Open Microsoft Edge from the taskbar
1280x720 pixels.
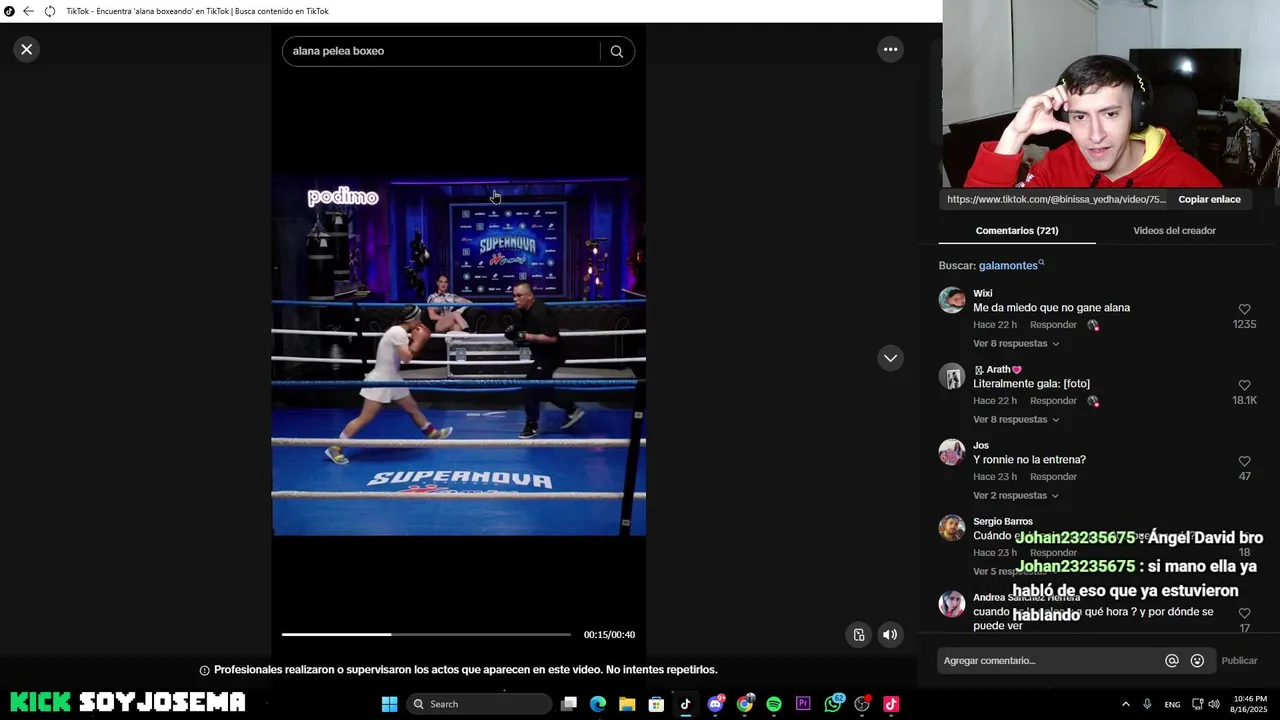598,704
